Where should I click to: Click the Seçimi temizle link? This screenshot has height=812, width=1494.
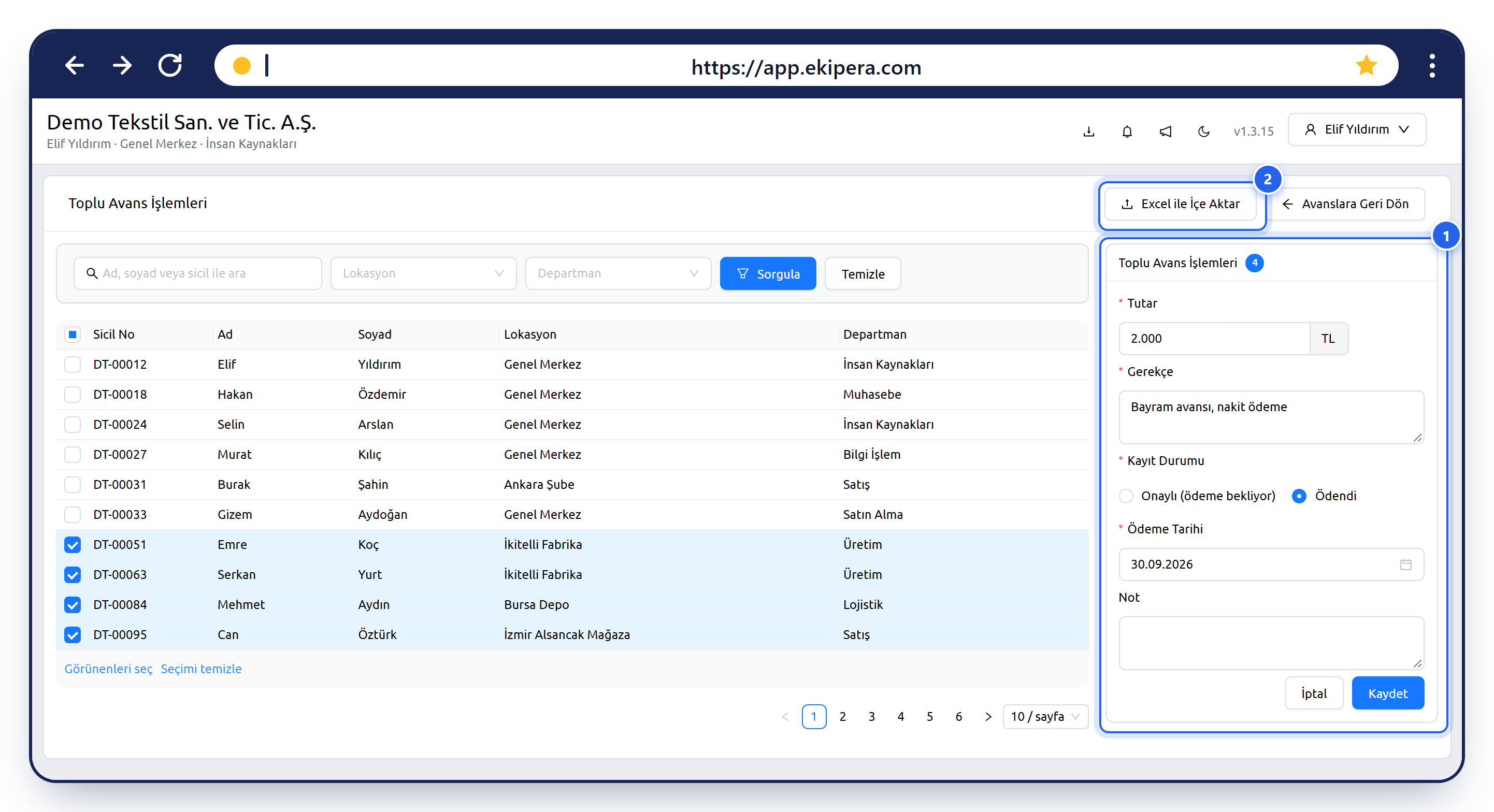click(x=201, y=669)
